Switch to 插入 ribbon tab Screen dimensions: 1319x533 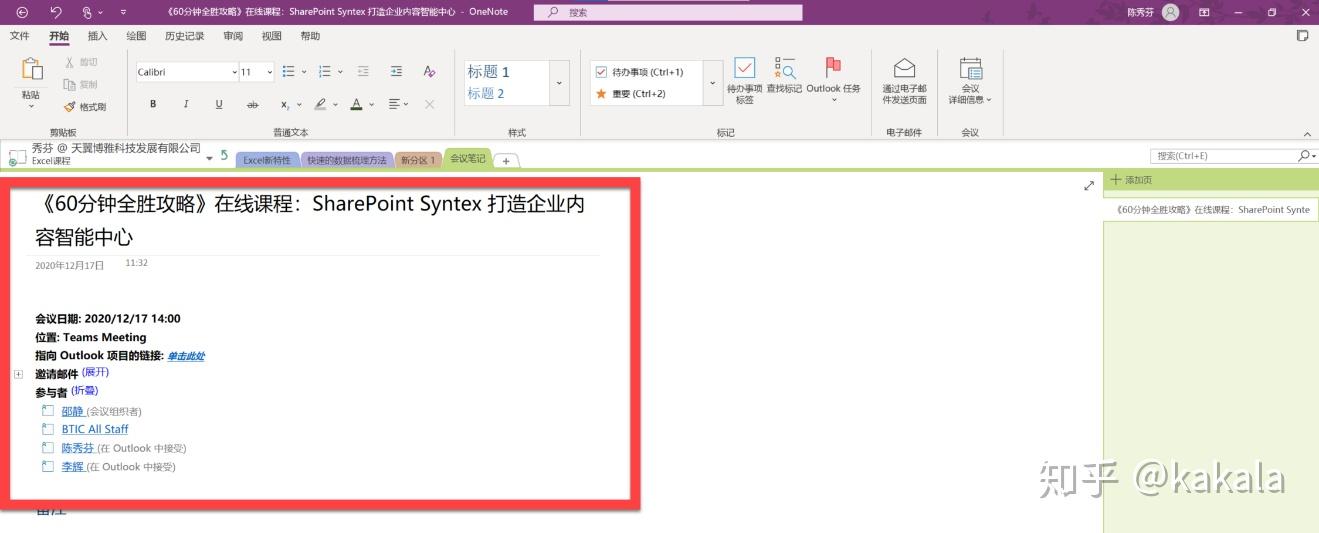(98, 36)
